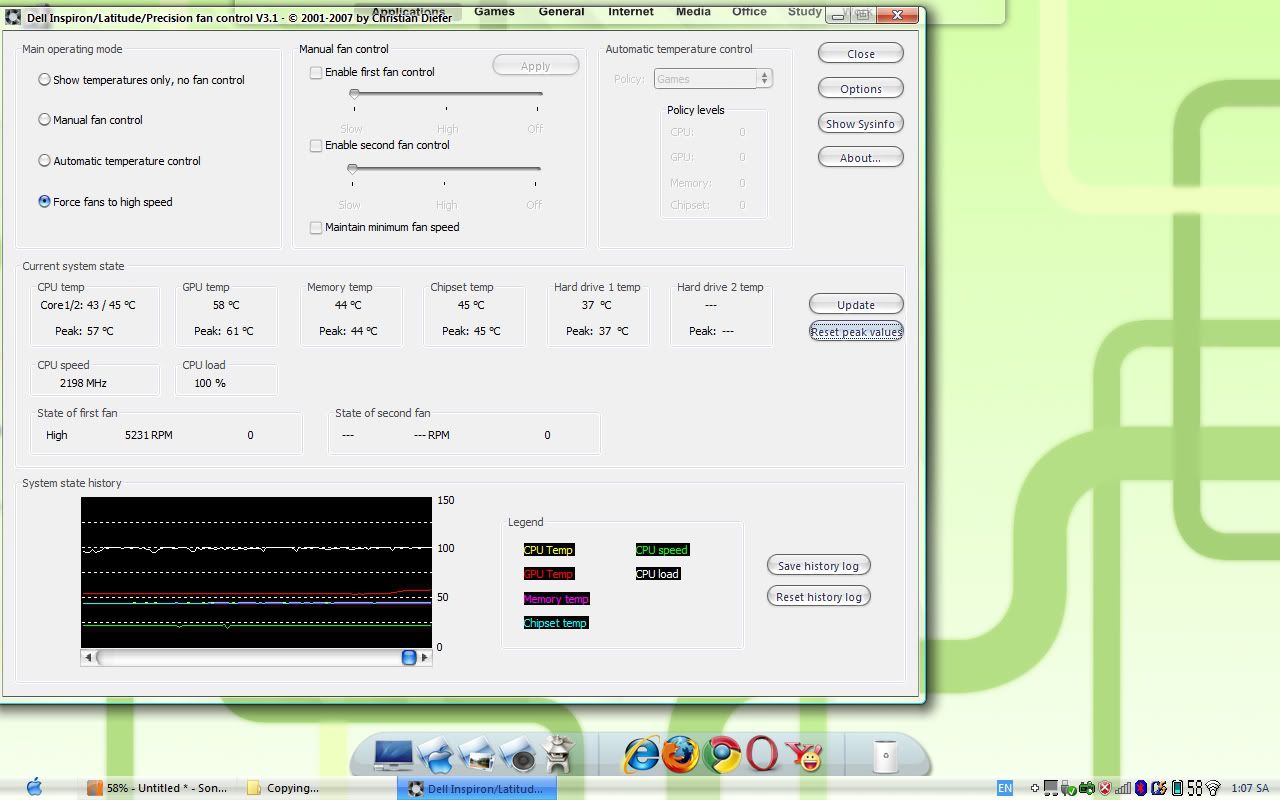The image size is (1280, 800).
Task: Select Manual fan control radio button
Action: [x=44, y=120]
